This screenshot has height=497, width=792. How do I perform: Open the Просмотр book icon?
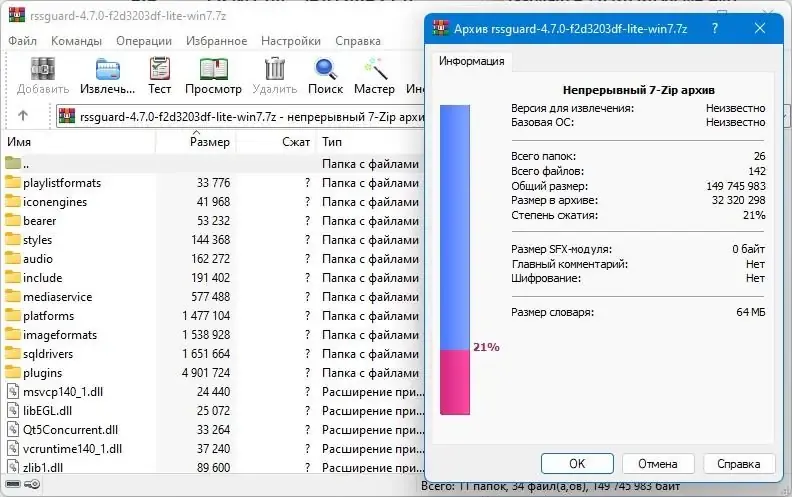[x=214, y=69]
